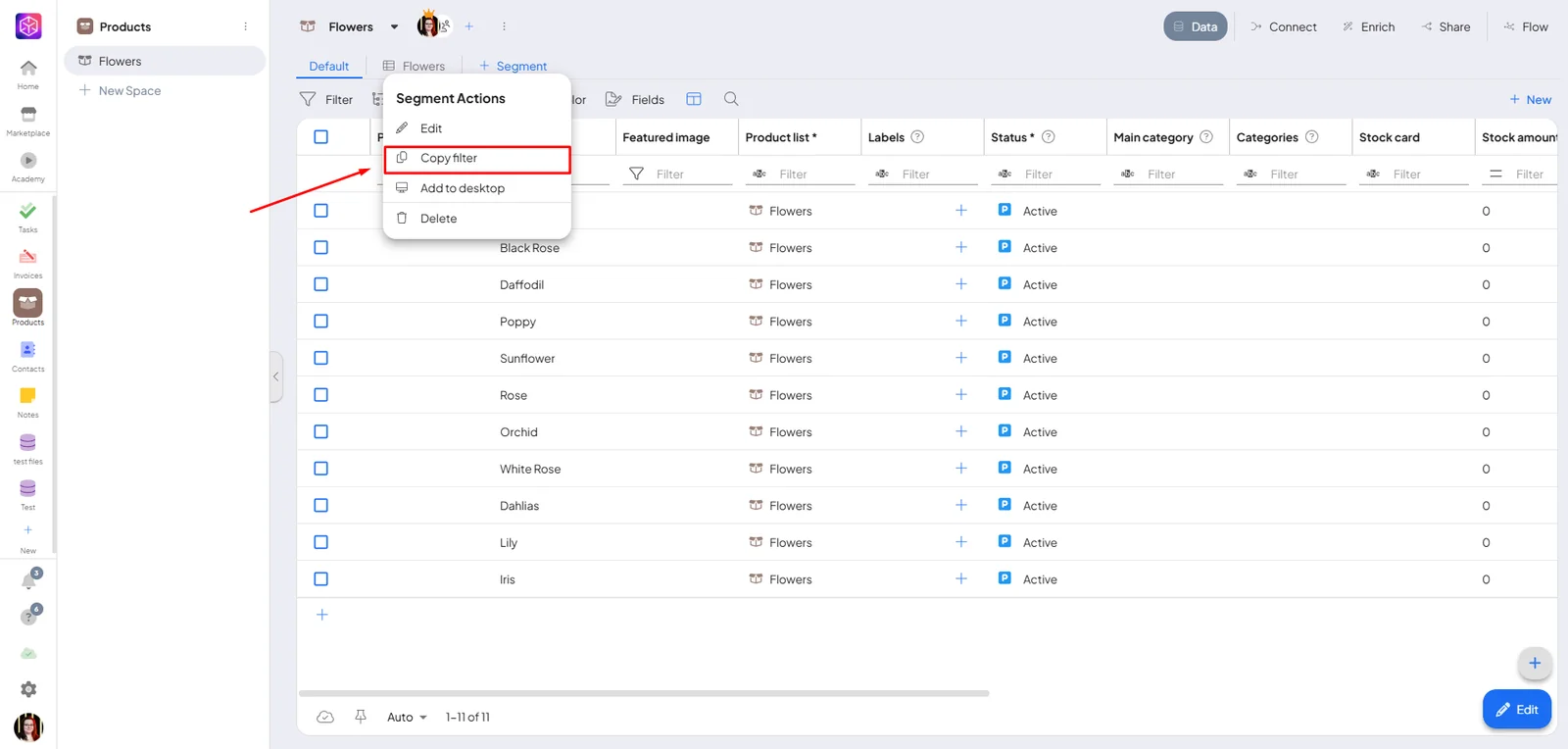Open the three-dot menu beside Flowers title
The height and width of the screenshot is (749, 1568).
pos(504,26)
